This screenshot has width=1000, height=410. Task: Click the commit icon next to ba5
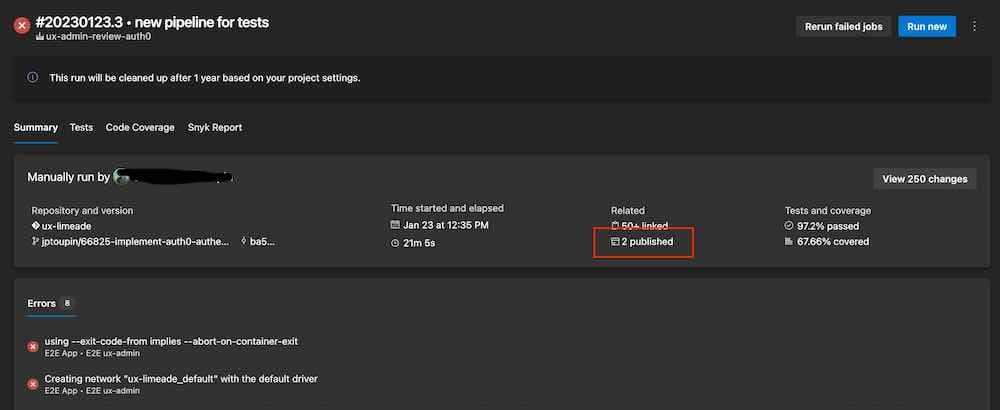245,242
